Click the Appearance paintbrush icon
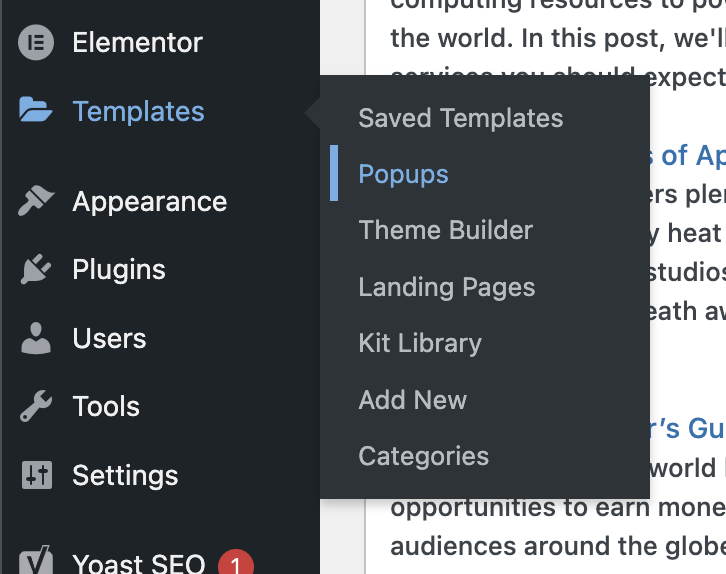 [x=36, y=200]
